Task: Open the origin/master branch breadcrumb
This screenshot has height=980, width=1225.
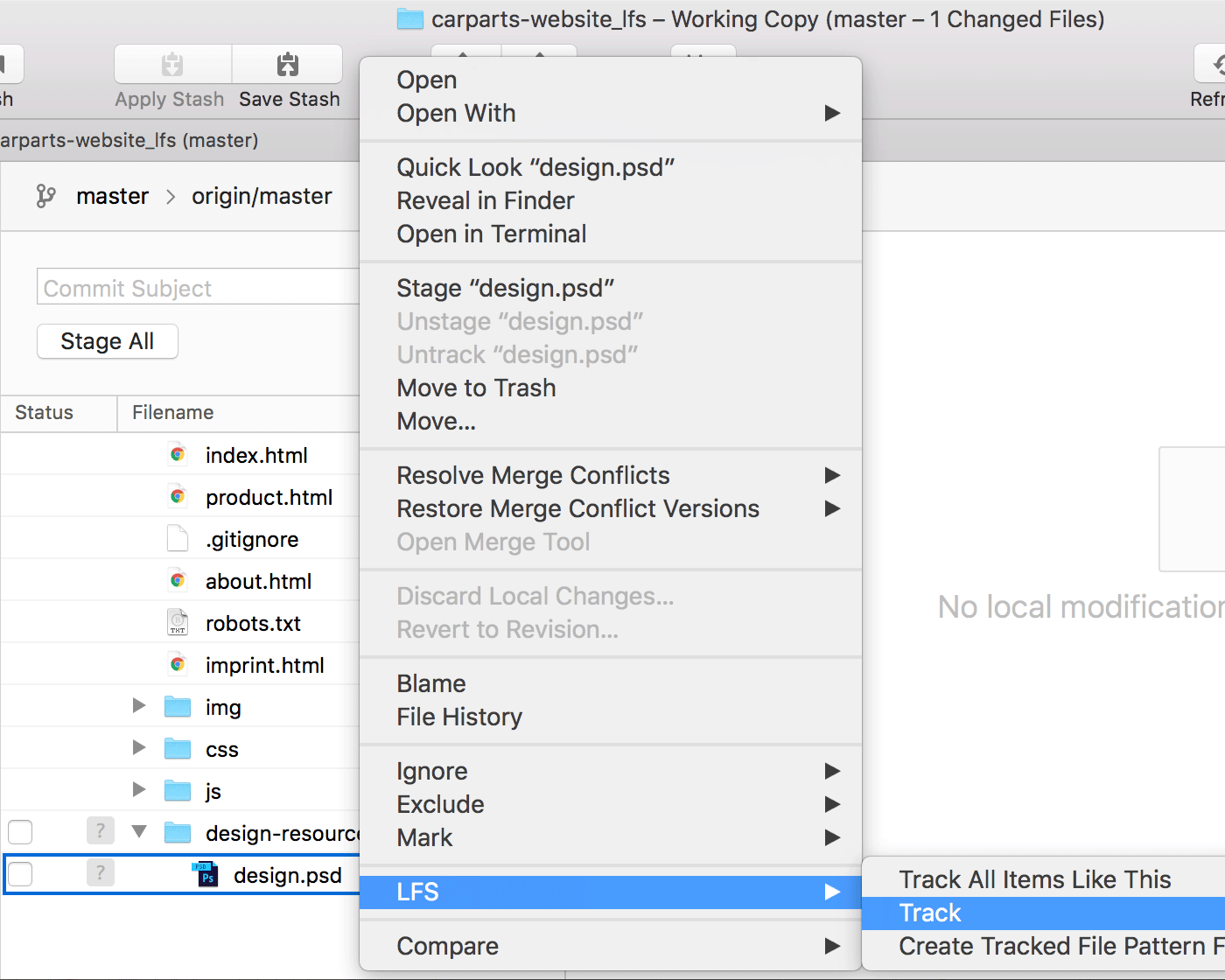Action: click(262, 196)
